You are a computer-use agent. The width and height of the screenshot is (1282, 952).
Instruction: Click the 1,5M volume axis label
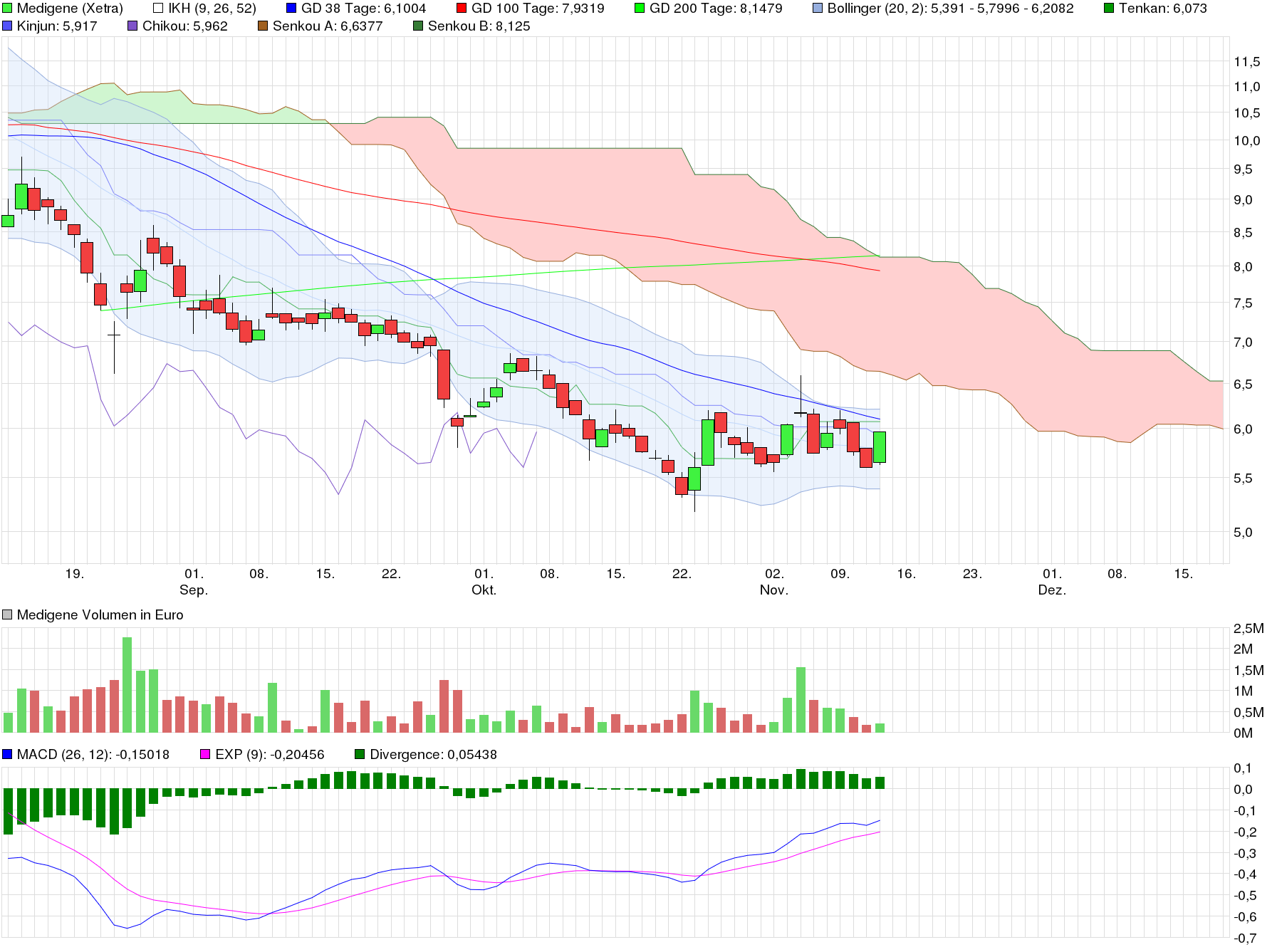click(x=1249, y=671)
